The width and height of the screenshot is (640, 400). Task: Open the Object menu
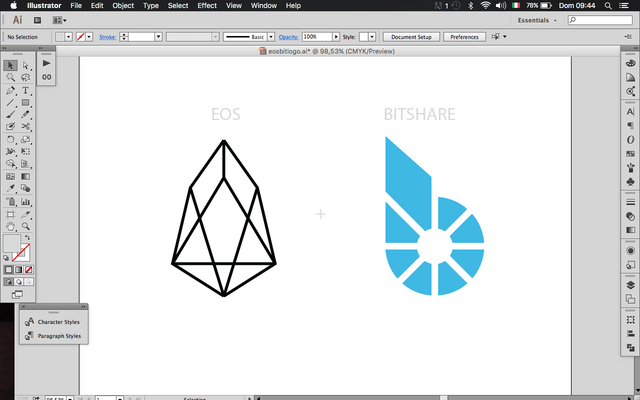[x=123, y=6]
